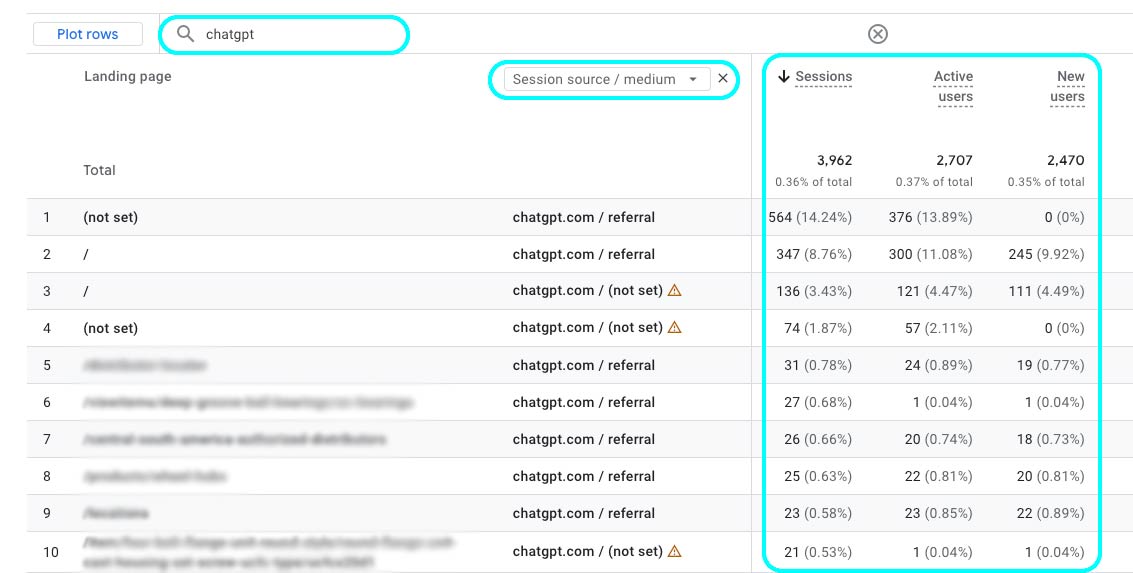Click the Total row label
The image size is (1133, 573).
pyautogui.click(x=99, y=170)
